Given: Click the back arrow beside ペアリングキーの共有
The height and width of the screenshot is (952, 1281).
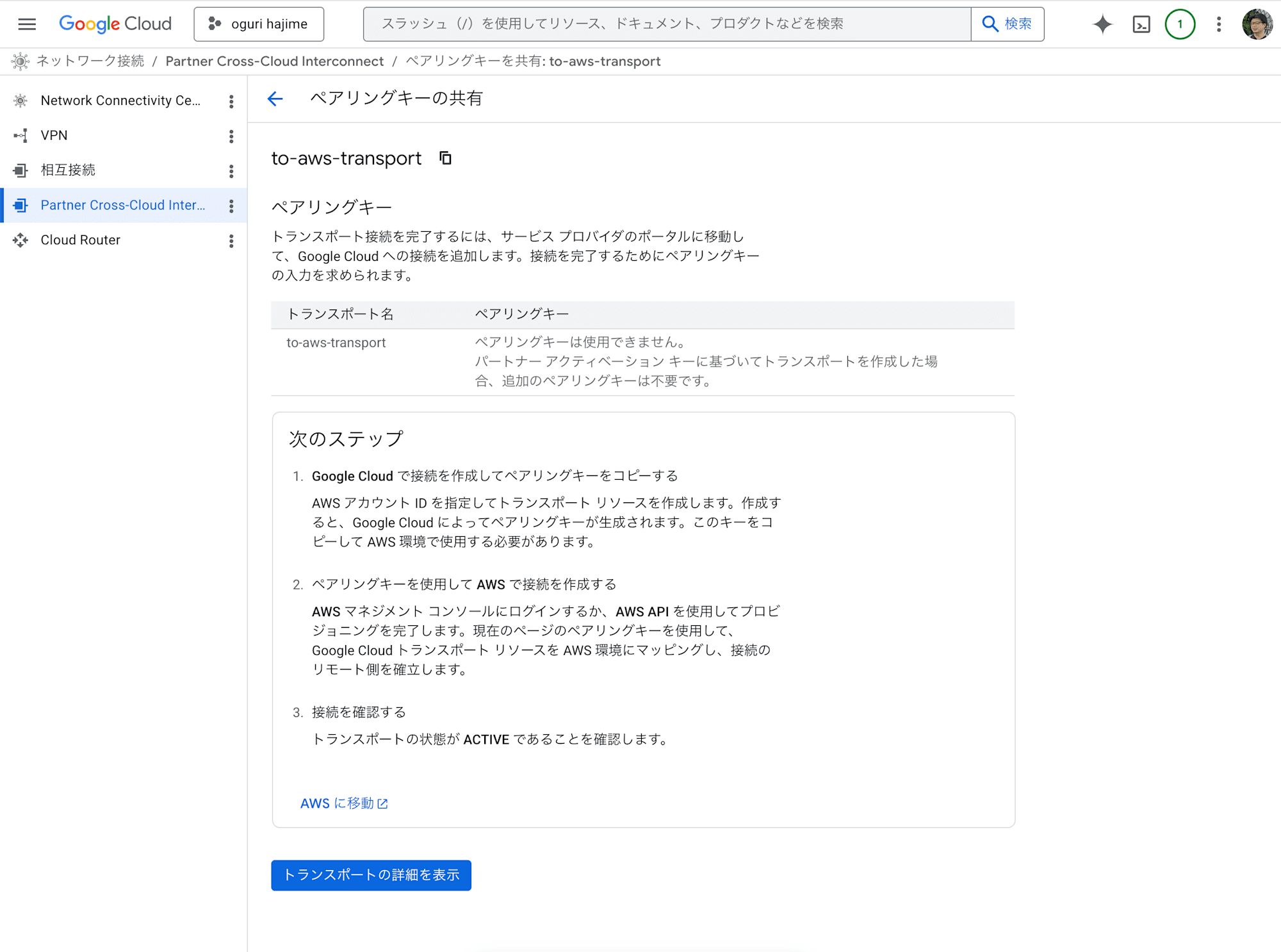Looking at the screenshot, I should (x=275, y=99).
